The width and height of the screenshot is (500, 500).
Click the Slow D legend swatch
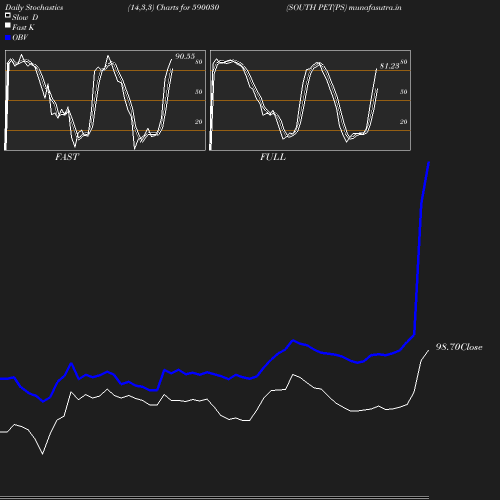click(x=8, y=15)
